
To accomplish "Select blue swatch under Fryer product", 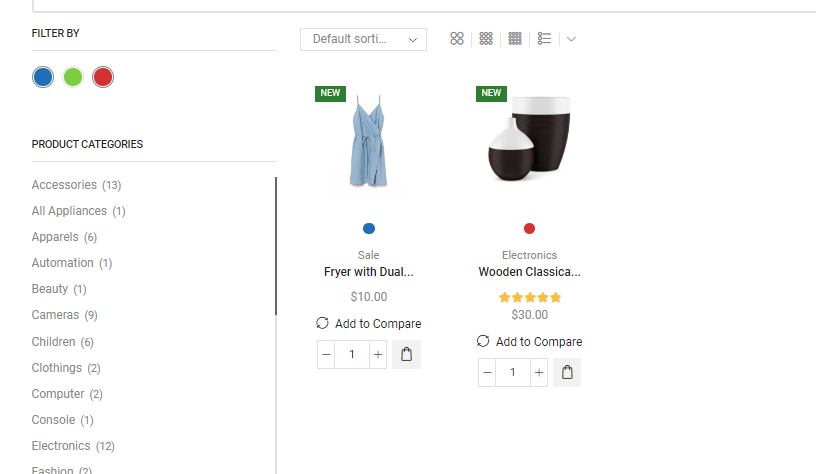I will pos(369,228).
